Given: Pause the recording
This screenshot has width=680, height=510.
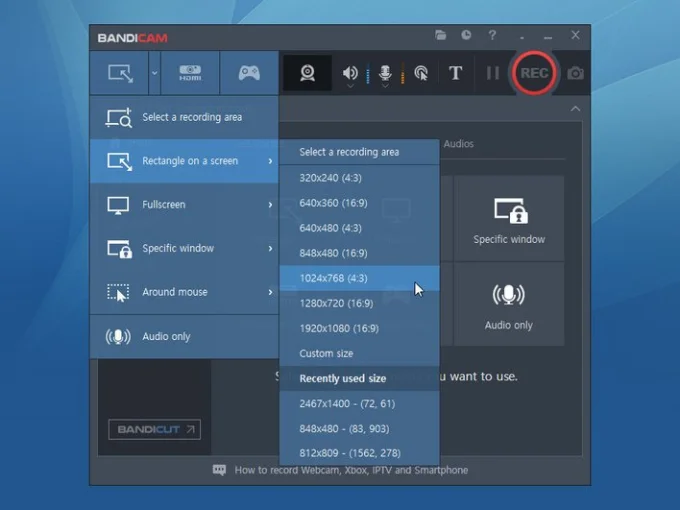Looking at the screenshot, I should [493, 73].
